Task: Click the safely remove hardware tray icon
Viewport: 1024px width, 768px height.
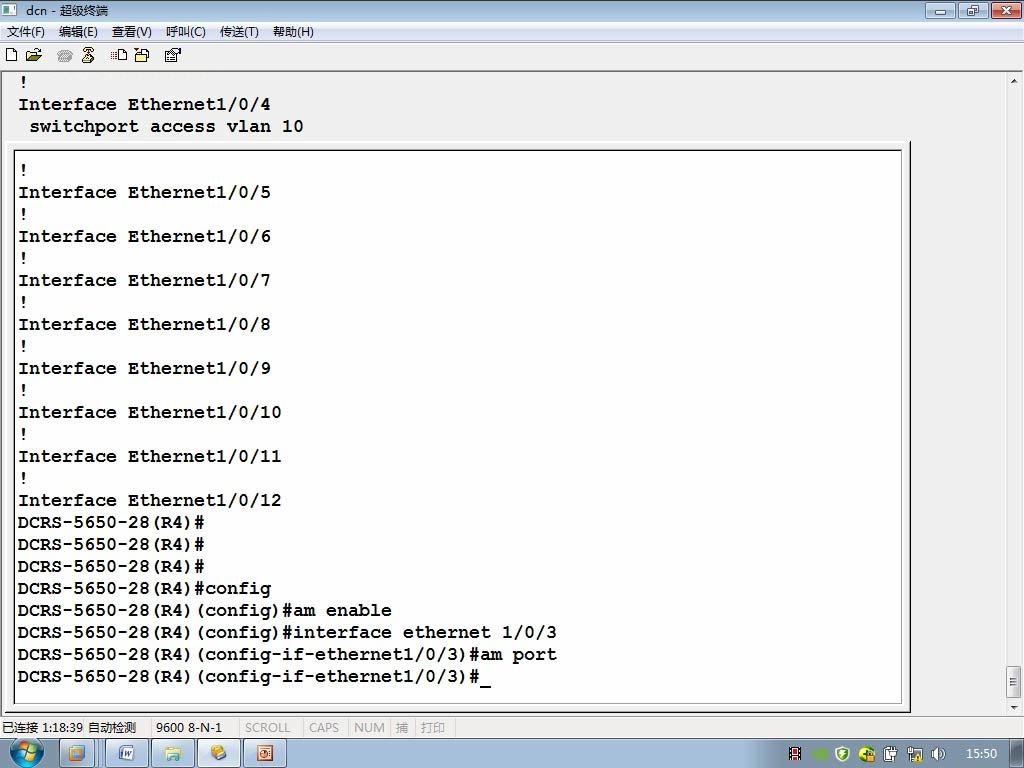Action: pyautogui.click(x=891, y=754)
